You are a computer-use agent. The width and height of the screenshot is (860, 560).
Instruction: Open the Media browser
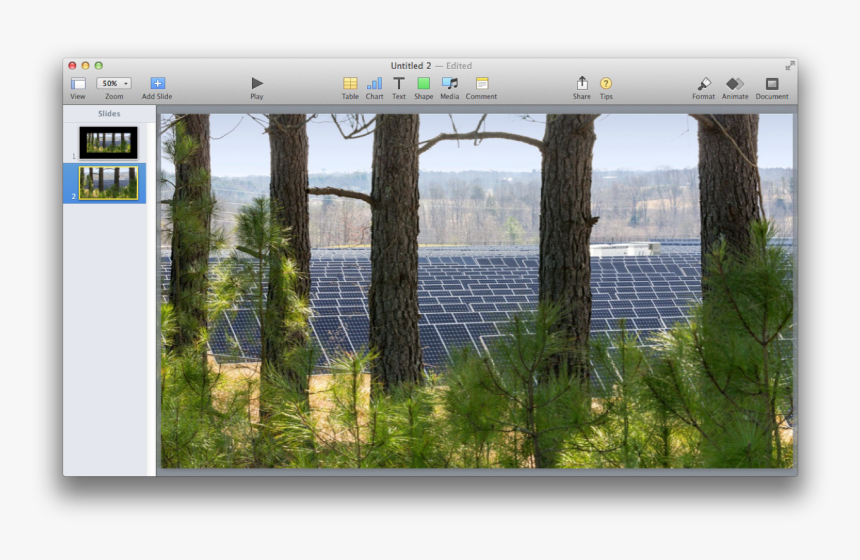pyautogui.click(x=450, y=84)
